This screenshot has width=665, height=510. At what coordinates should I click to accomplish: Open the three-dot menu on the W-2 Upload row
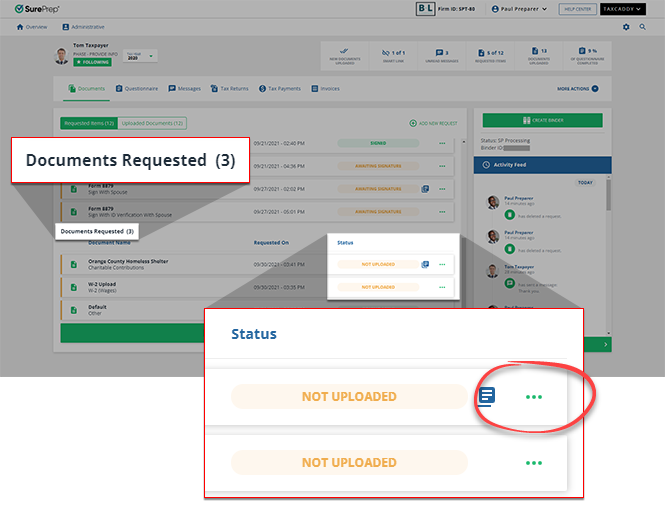(x=441, y=287)
